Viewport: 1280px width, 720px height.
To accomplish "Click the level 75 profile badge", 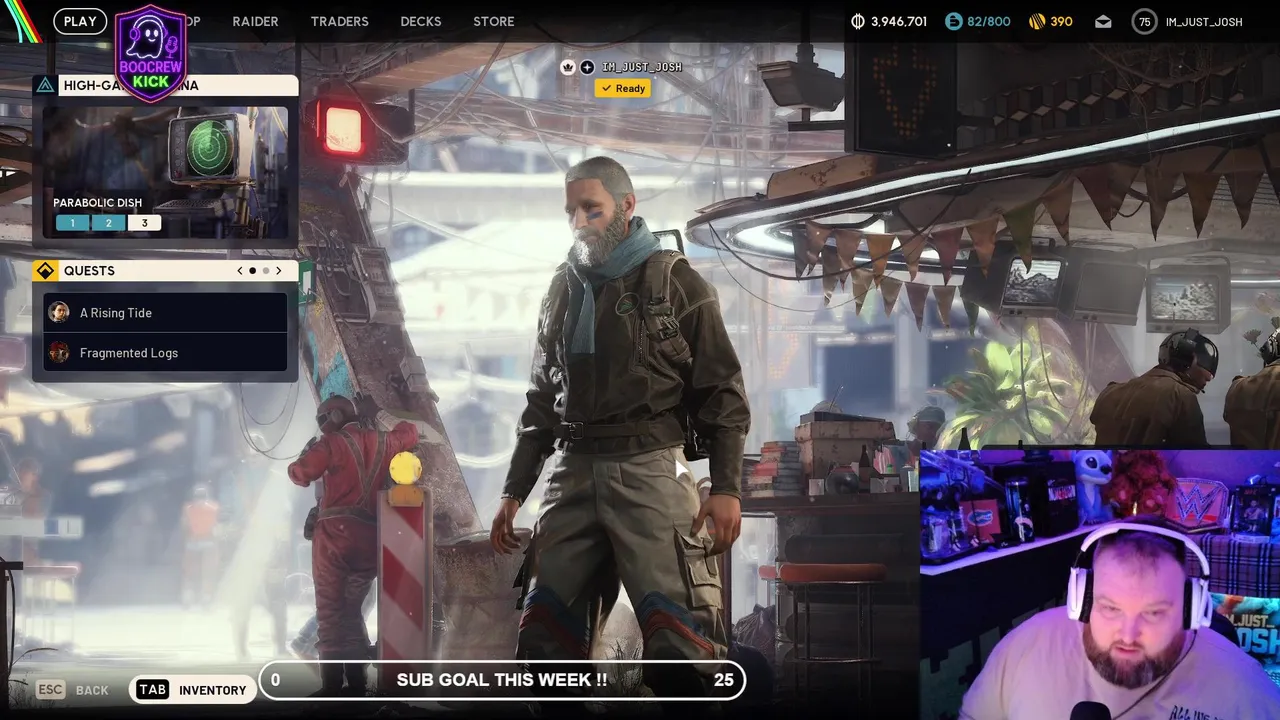I will click(1144, 21).
